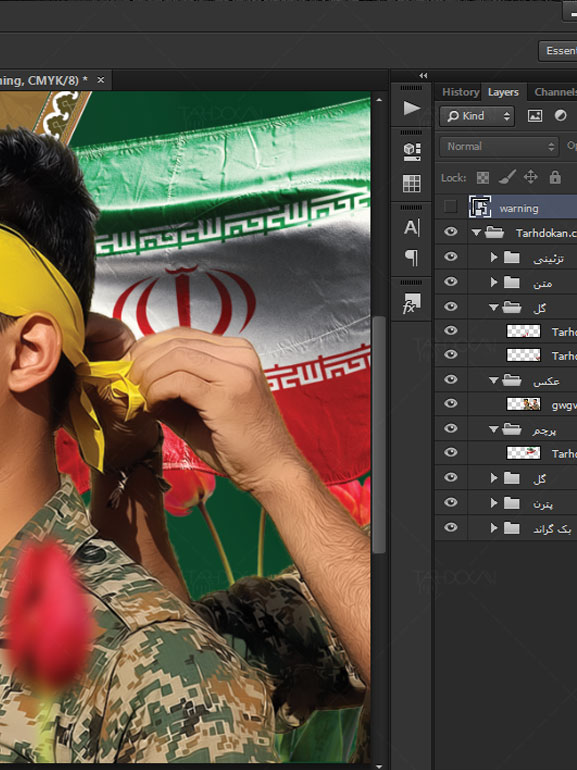
Task: Select the layer named warning
Action: (519, 208)
